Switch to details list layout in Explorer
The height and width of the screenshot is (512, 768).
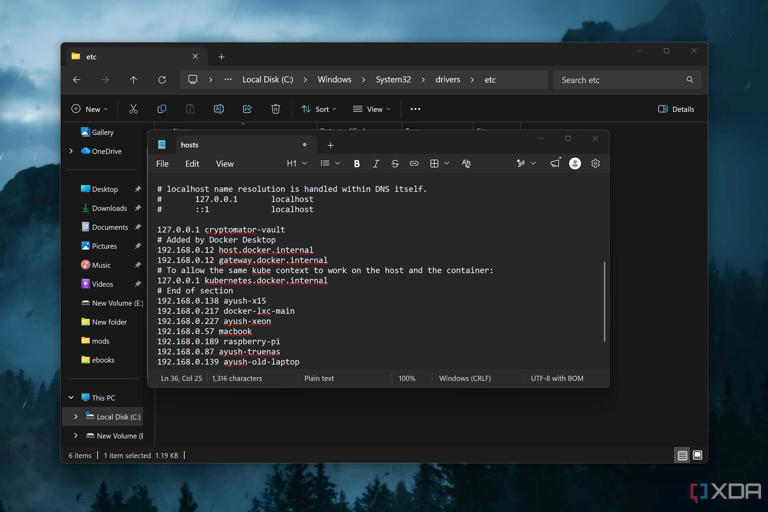coord(682,455)
